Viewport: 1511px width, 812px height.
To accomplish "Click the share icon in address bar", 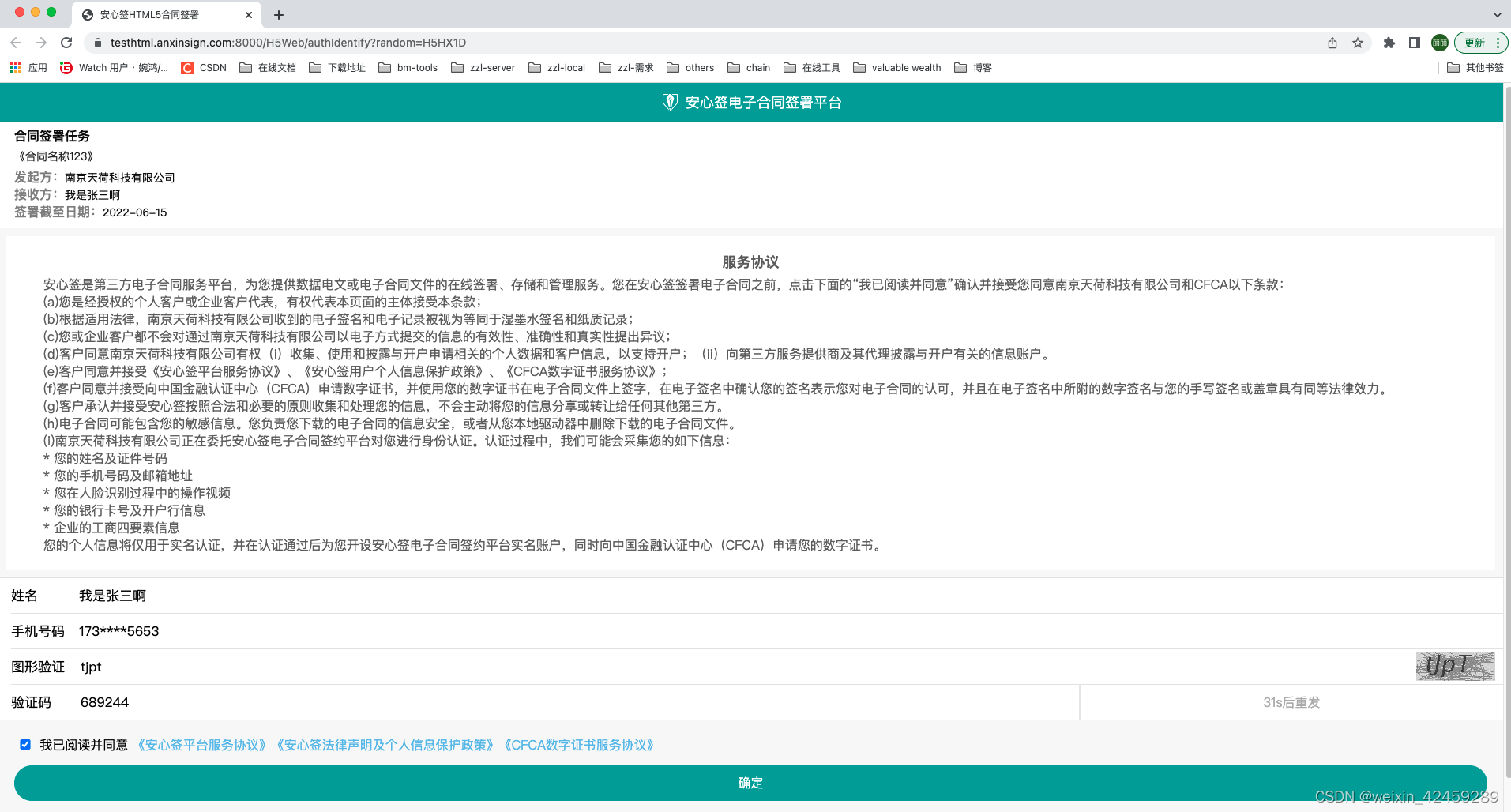I will (x=1332, y=43).
